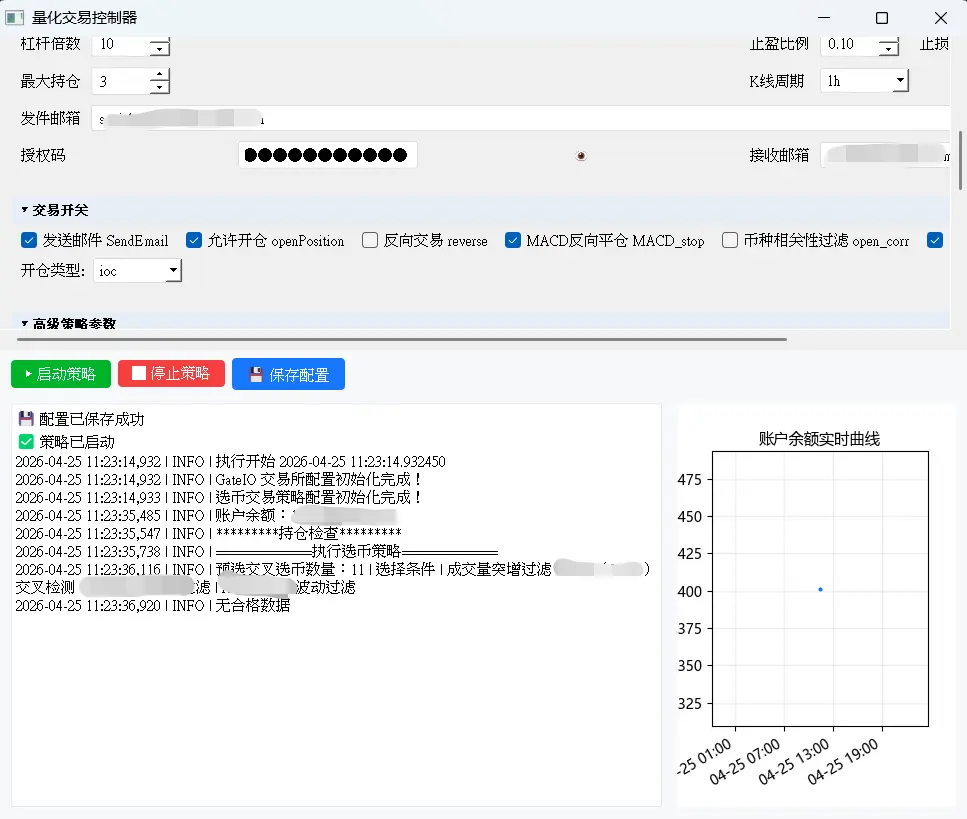Screen dimensions: 967x819
Task: Click 保存配置 blue button
Action: (x=289, y=374)
